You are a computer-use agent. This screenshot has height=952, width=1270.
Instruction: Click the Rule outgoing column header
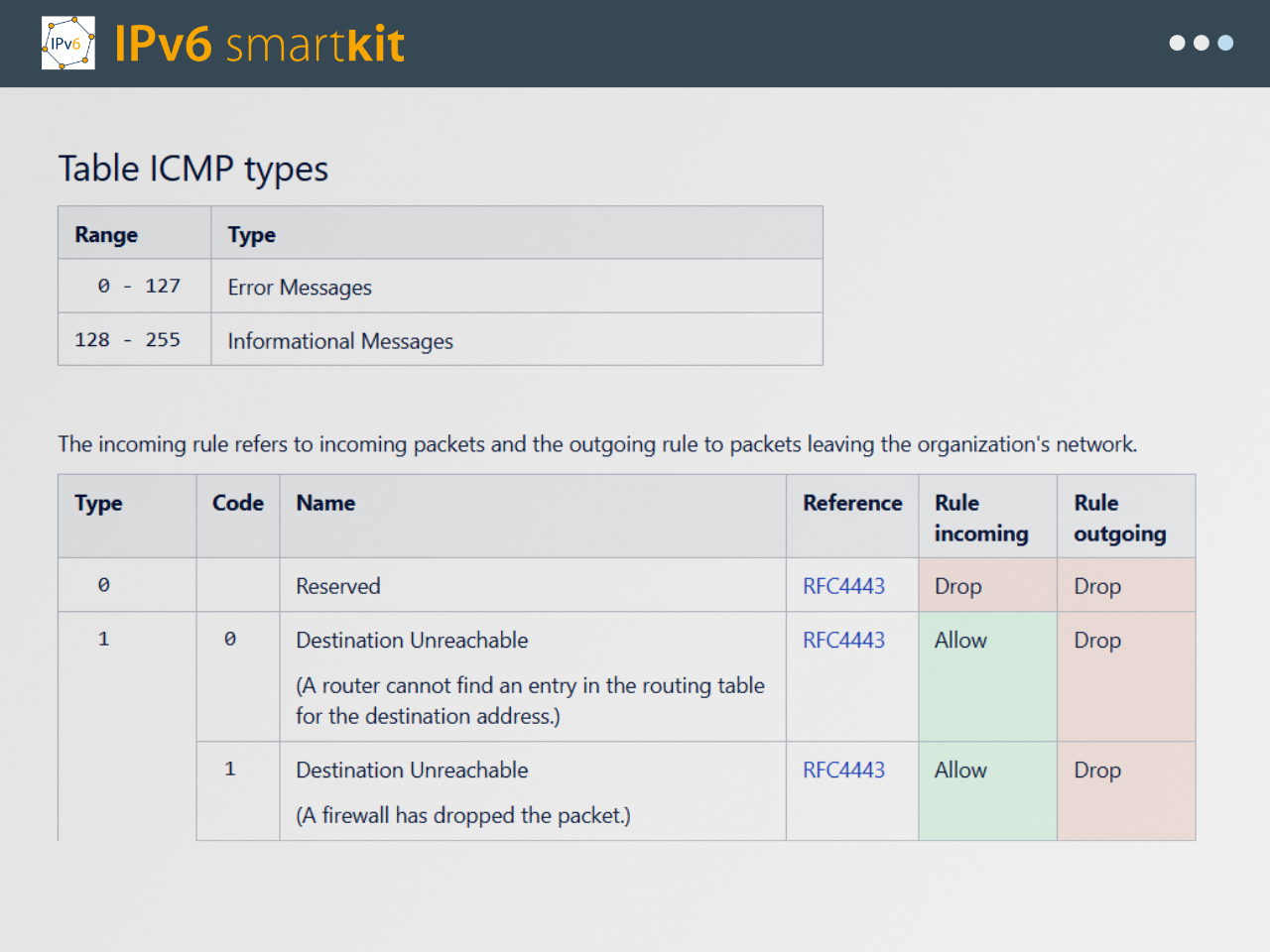(1120, 518)
